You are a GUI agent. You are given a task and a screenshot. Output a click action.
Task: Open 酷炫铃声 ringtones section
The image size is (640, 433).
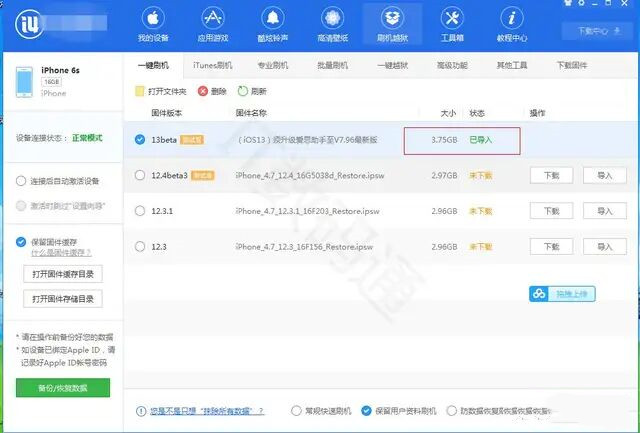tap(273, 24)
